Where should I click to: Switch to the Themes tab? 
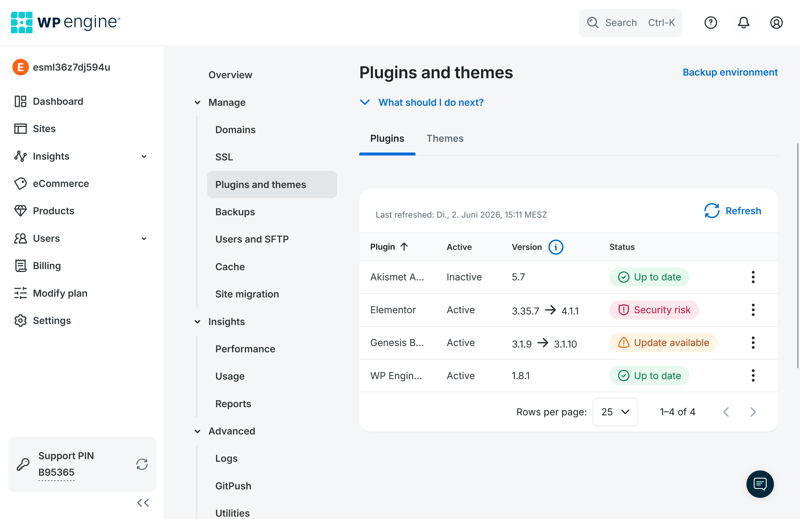(x=445, y=138)
